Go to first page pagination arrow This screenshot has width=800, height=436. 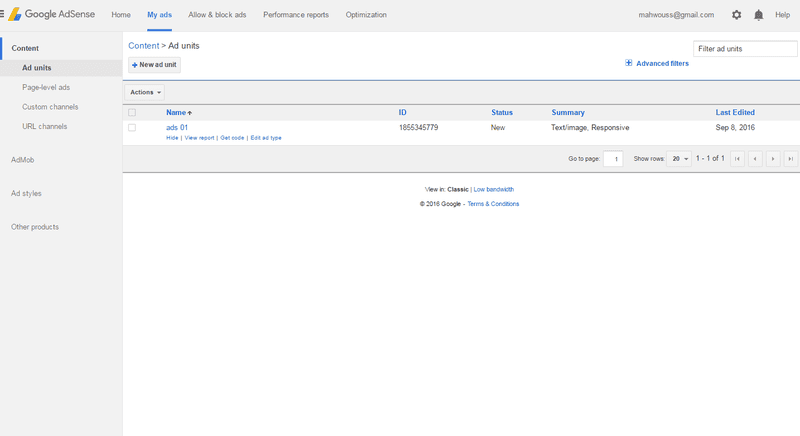pyautogui.click(x=738, y=158)
